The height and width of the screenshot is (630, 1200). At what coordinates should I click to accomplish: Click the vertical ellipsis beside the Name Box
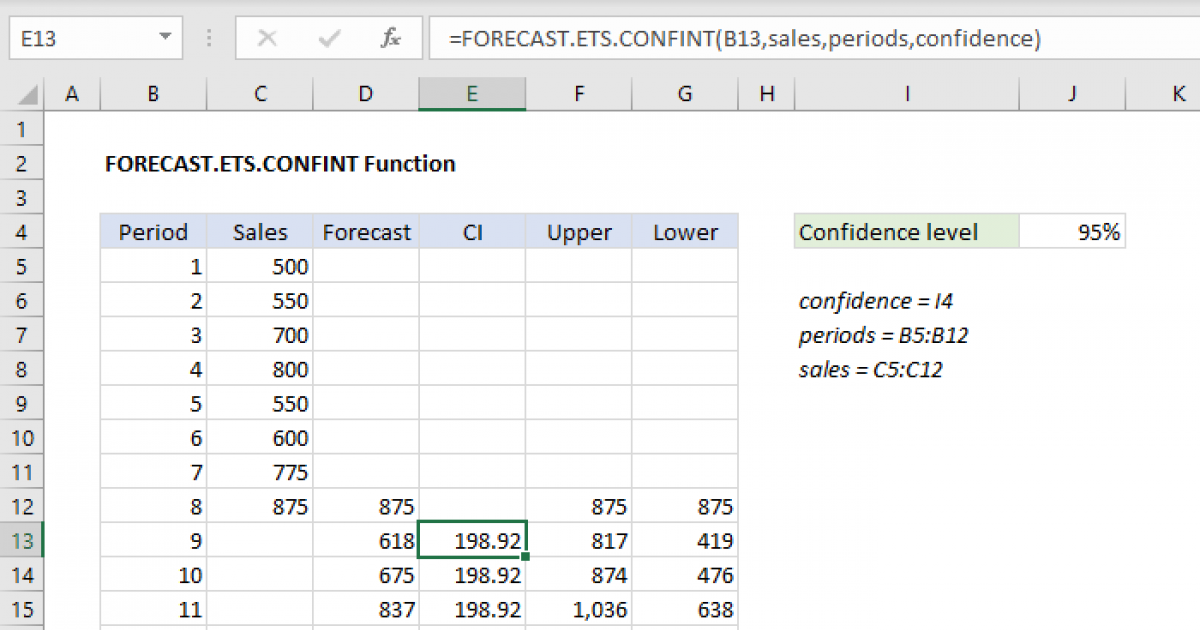(208, 38)
